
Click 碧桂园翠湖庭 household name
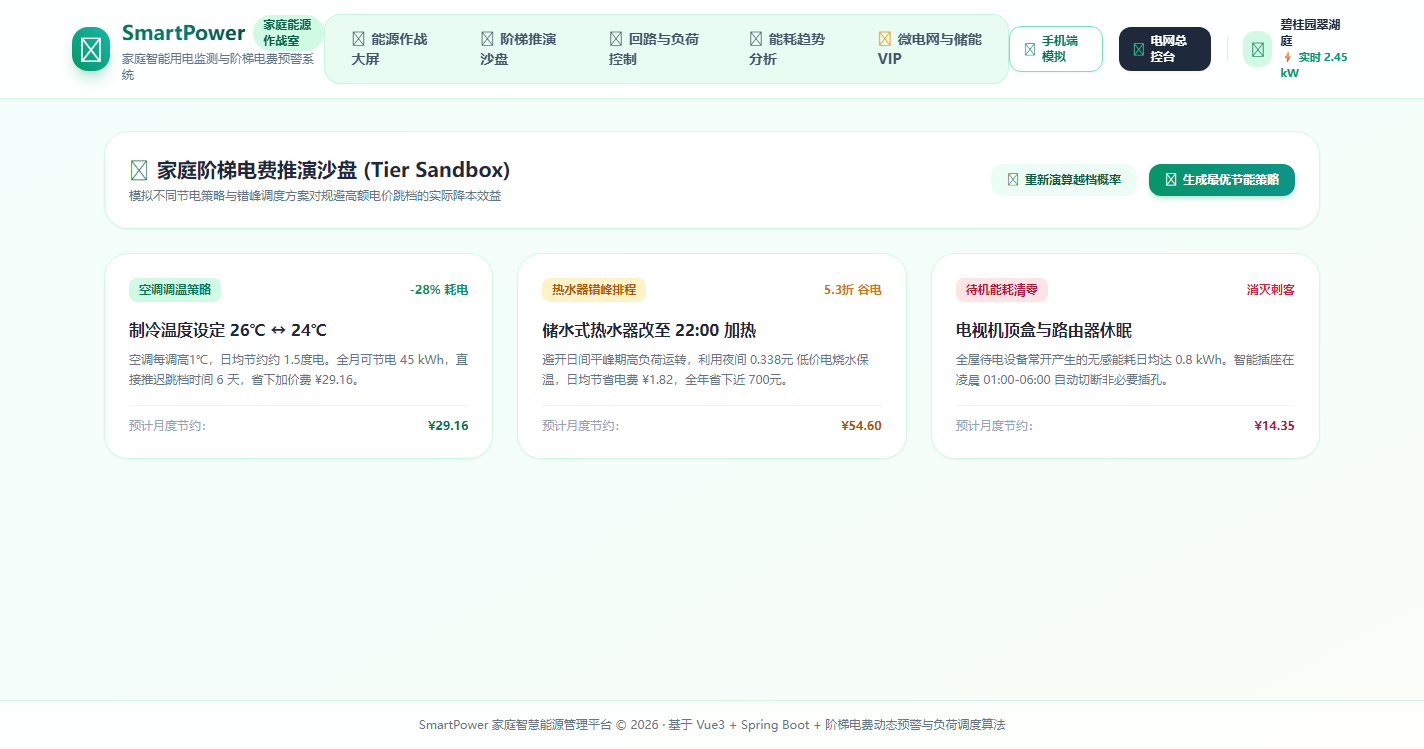1311,32
